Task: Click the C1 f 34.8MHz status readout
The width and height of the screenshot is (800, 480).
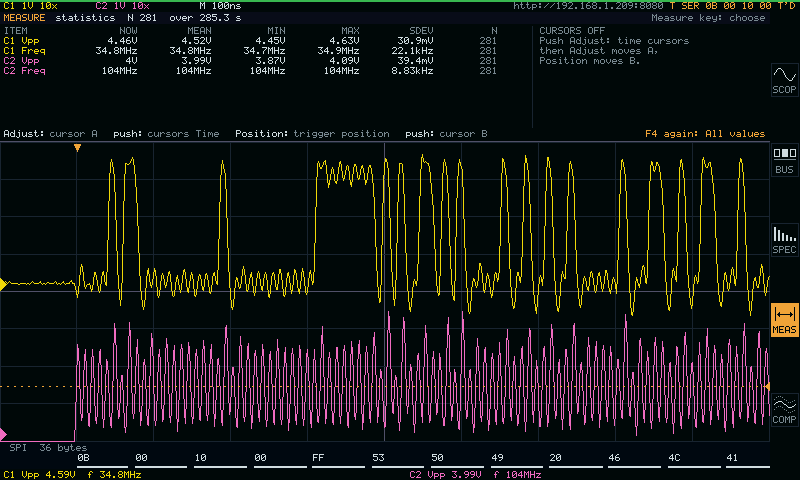Action: coord(114,474)
